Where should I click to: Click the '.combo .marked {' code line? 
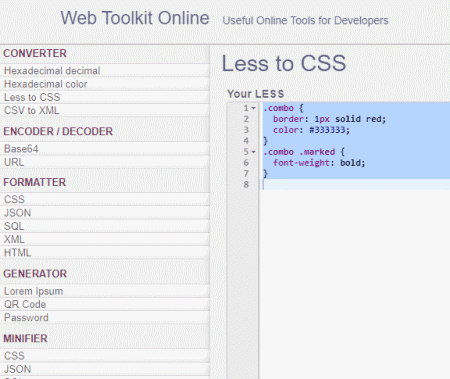coord(304,152)
